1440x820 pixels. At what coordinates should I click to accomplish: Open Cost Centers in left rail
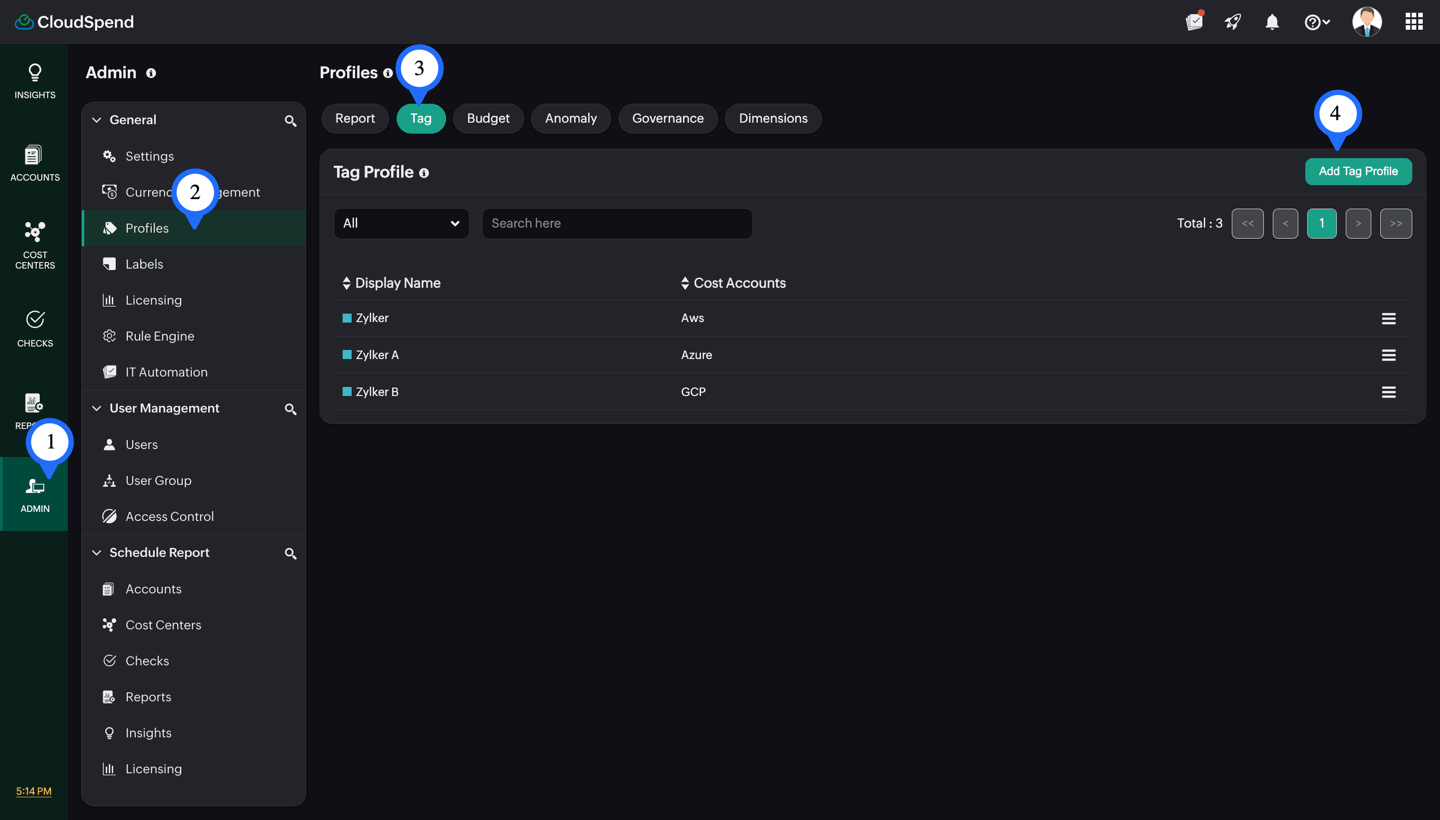[35, 245]
